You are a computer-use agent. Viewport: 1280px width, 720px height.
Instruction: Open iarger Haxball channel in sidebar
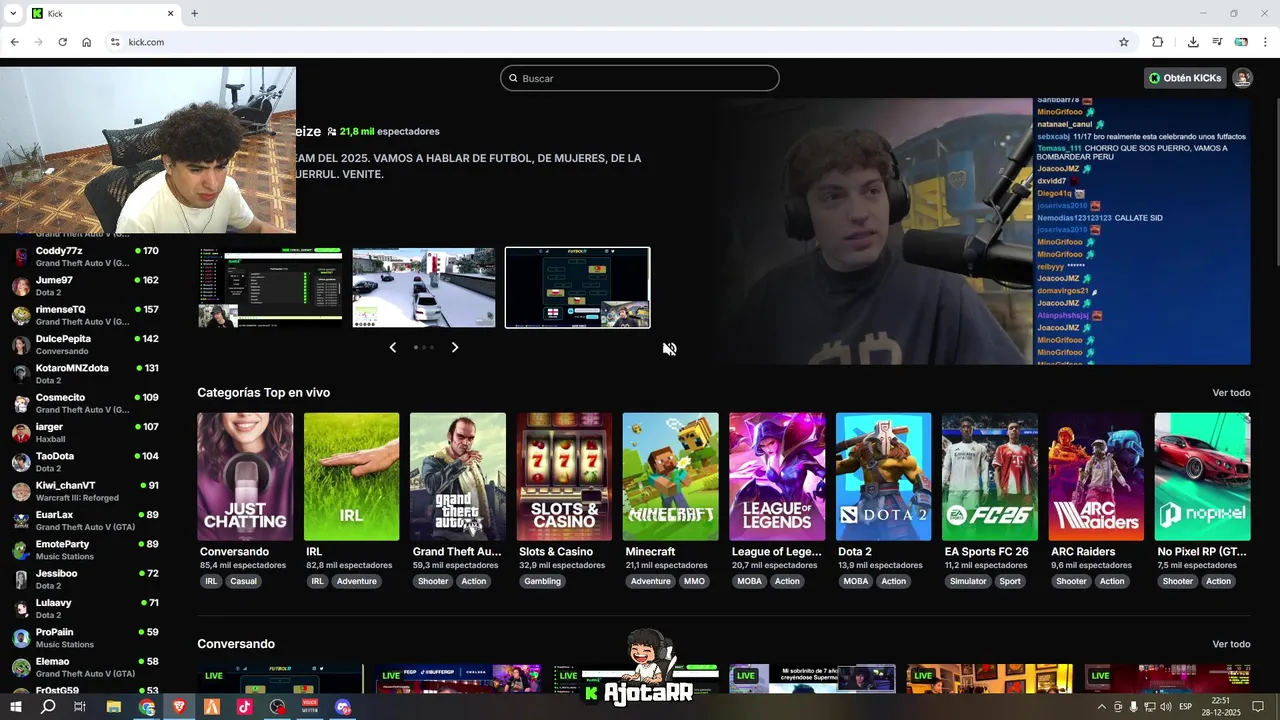pyautogui.click(x=85, y=433)
